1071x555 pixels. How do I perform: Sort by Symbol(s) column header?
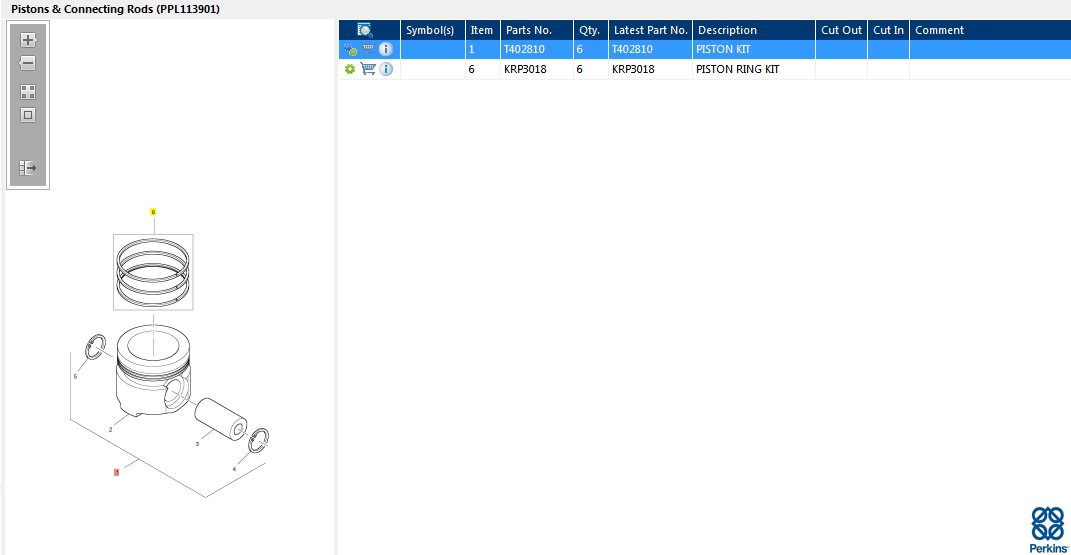(x=432, y=30)
